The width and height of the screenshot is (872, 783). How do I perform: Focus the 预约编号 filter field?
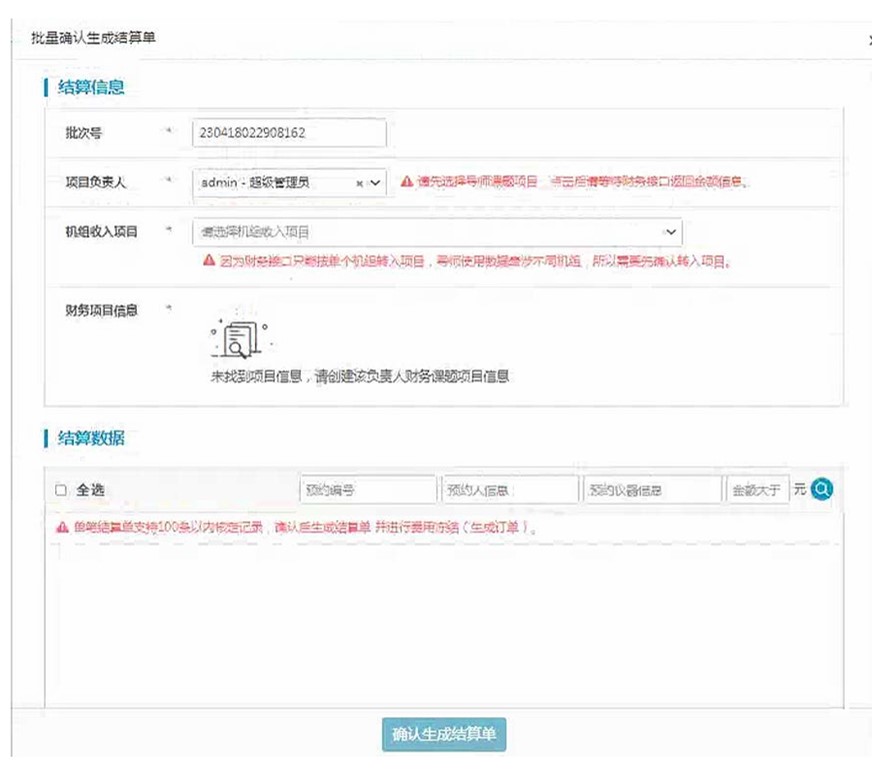point(367,490)
